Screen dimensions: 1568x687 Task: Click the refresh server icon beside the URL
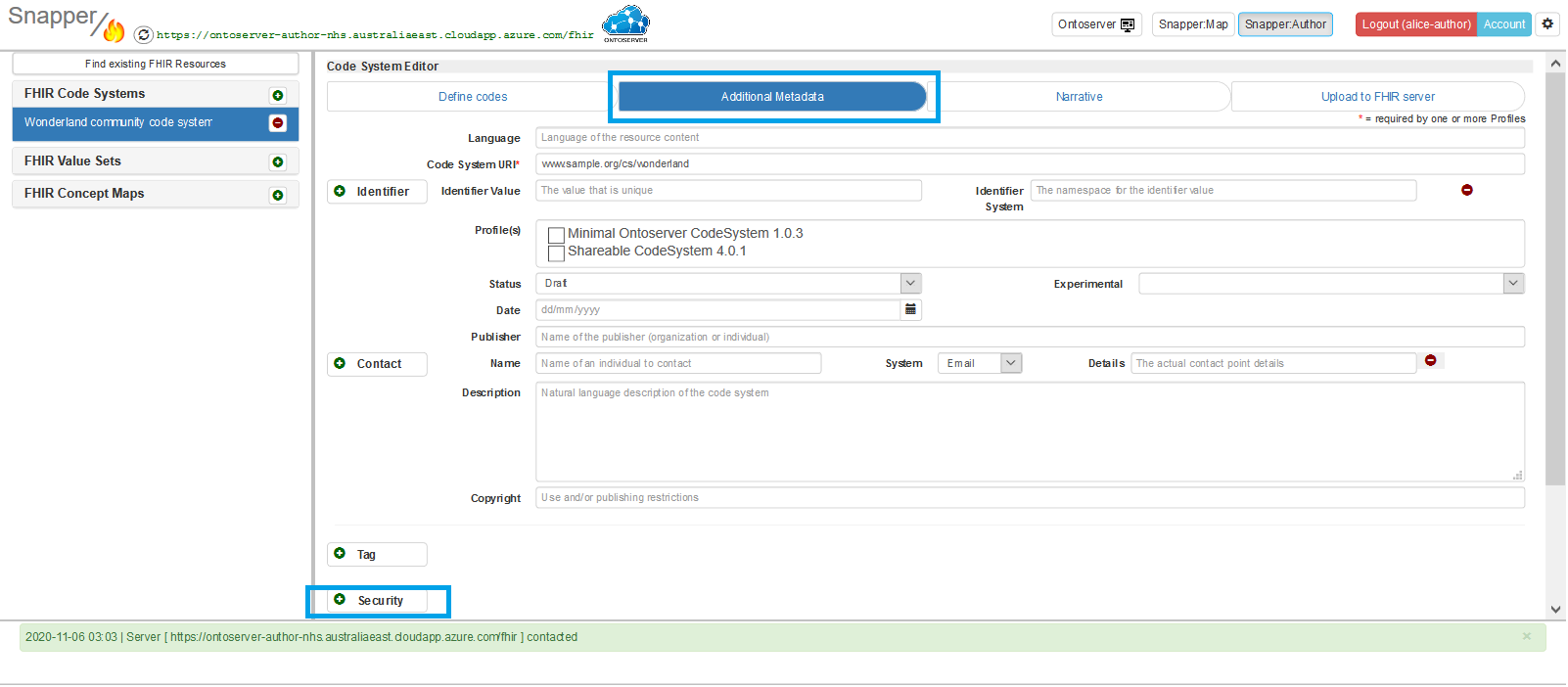[143, 34]
